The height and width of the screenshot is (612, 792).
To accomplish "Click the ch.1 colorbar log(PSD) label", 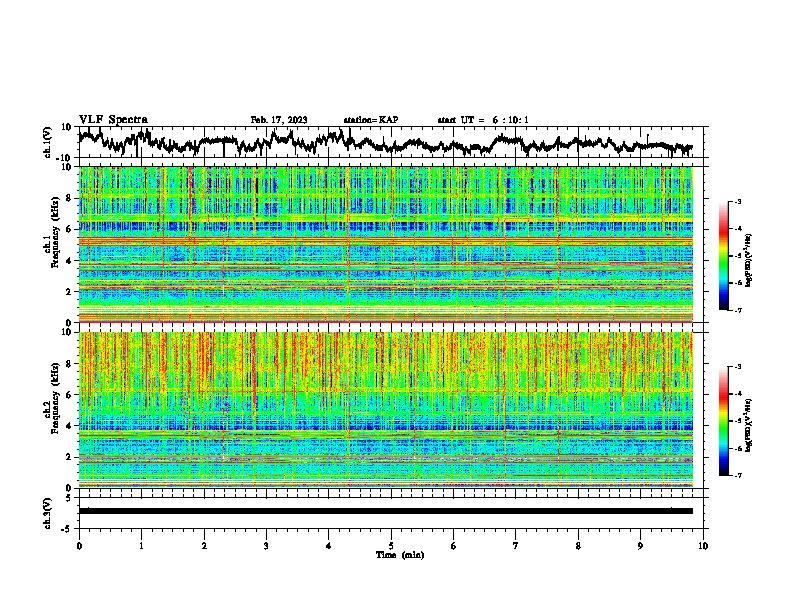I will pos(749,260).
